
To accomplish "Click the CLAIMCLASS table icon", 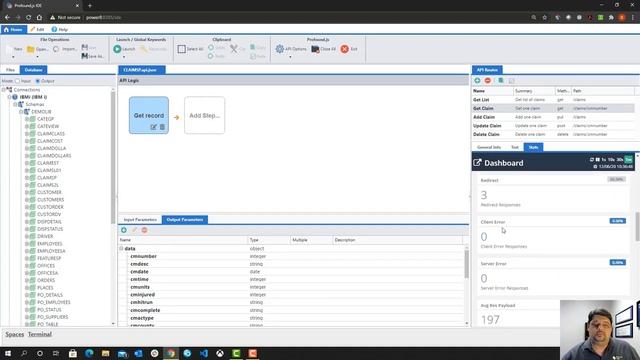I will click(x=33, y=134).
